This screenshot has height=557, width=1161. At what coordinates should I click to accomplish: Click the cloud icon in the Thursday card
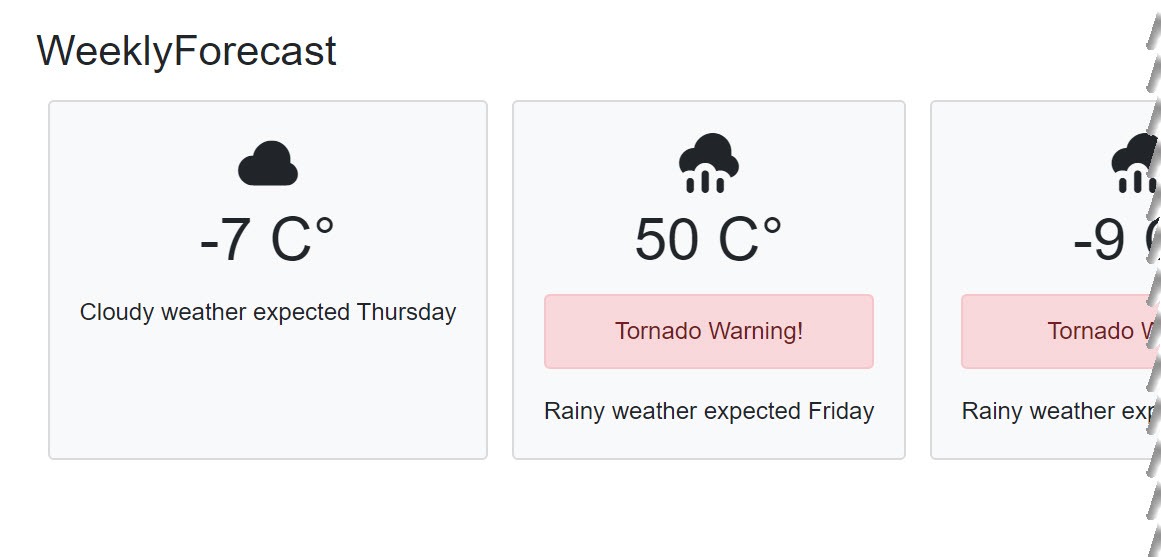[x=268, y=164]
